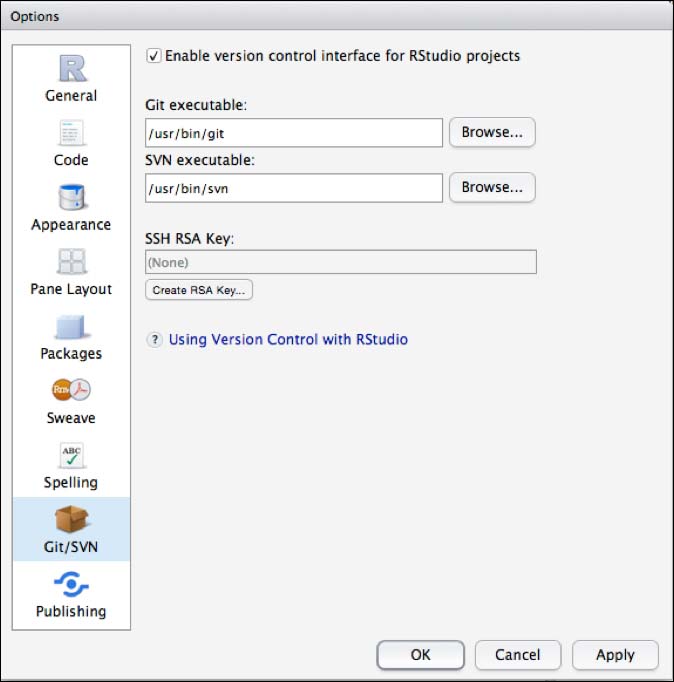Open Using Version Control with RStudio link
The width and height of the screenshot is (674, 682).
[288, 339]
